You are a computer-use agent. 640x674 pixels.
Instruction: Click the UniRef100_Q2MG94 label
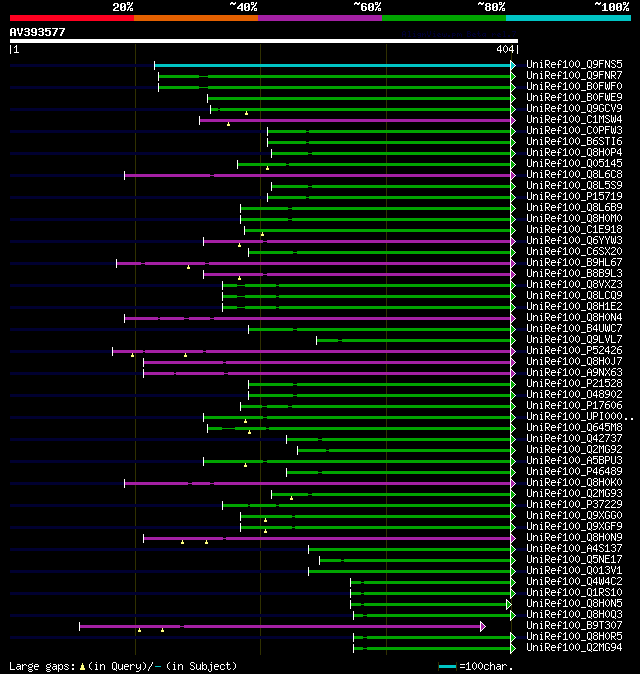coord(574,648)
